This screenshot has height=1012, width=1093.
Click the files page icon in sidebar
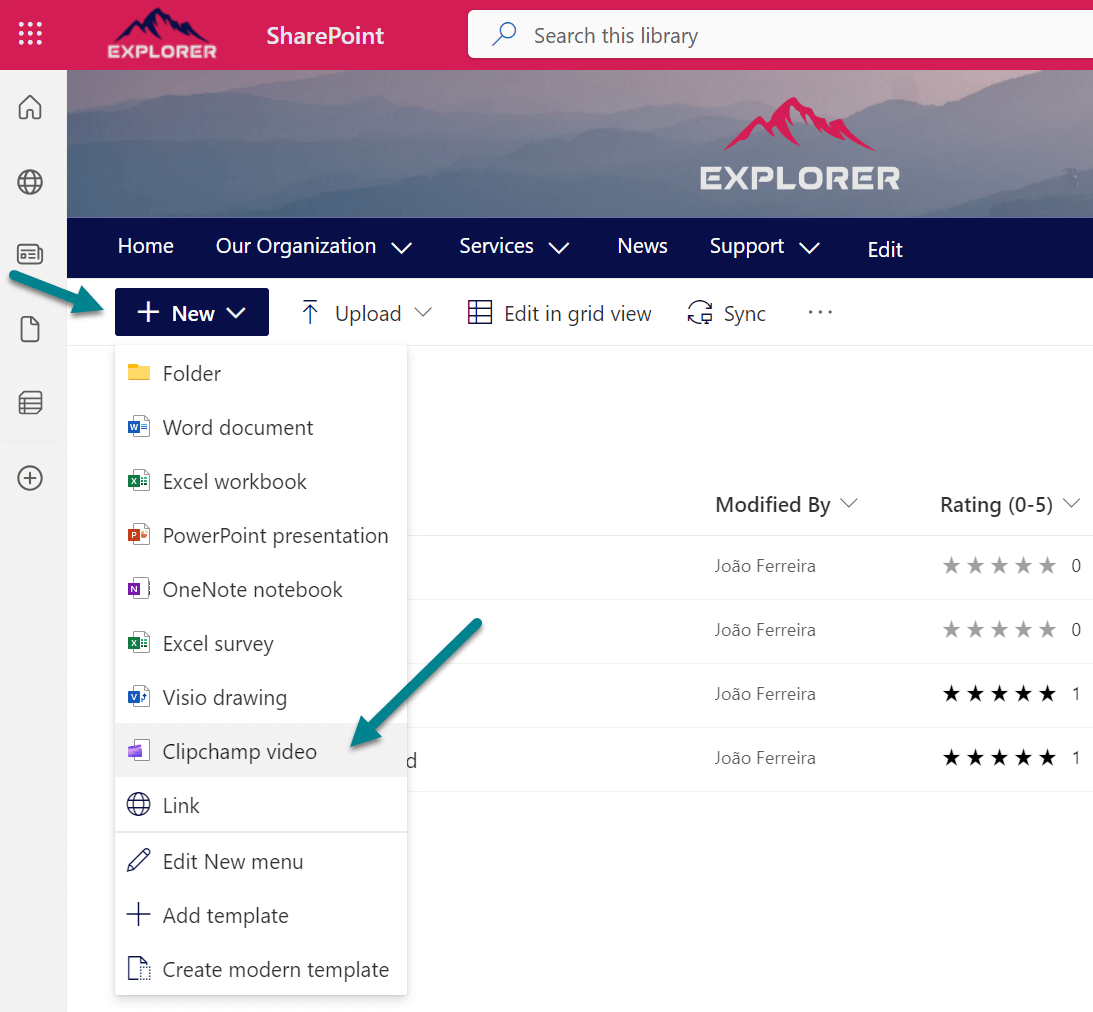point(30,329)
